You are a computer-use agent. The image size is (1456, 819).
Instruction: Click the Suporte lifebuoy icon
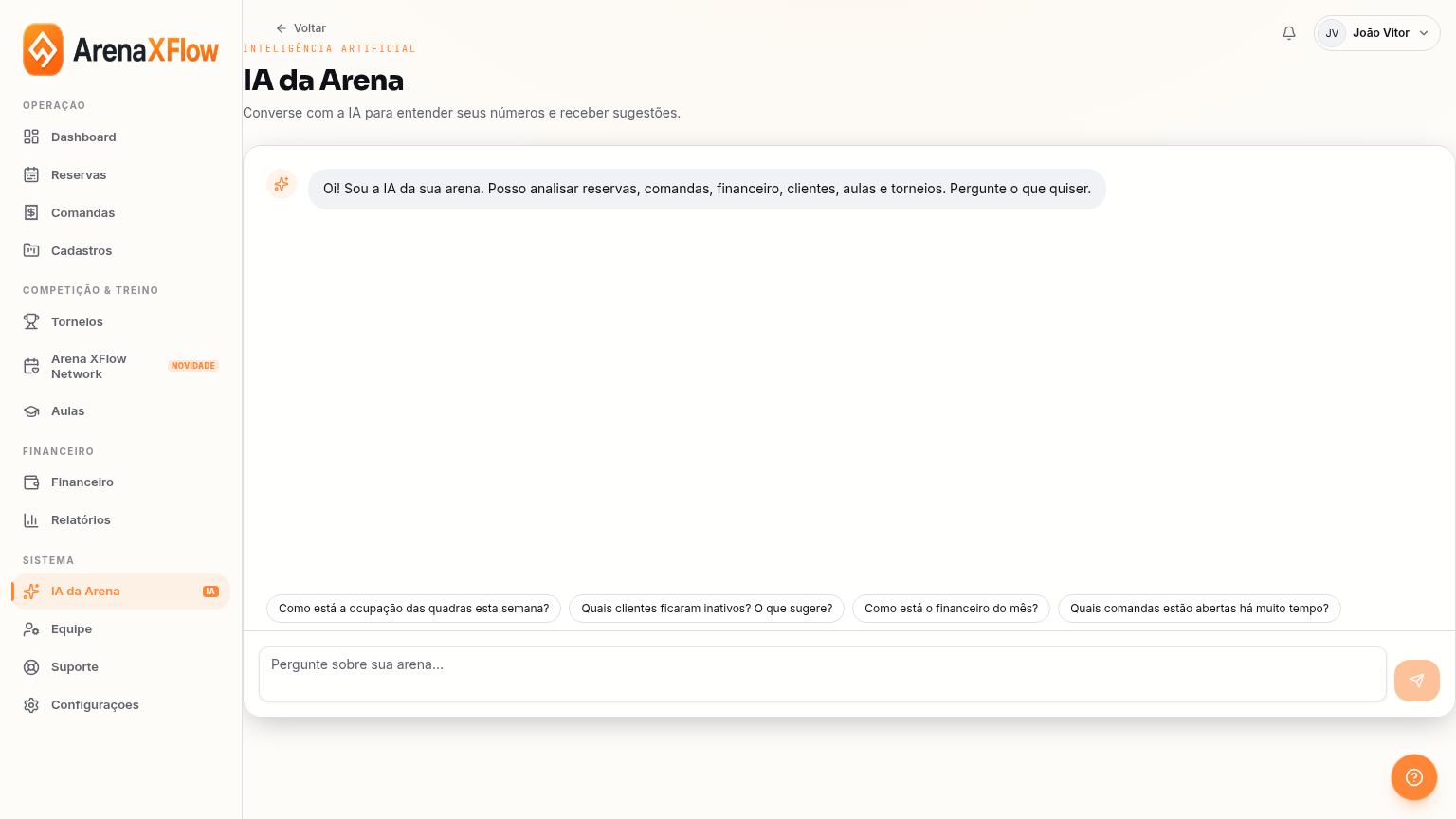[31, 666]
